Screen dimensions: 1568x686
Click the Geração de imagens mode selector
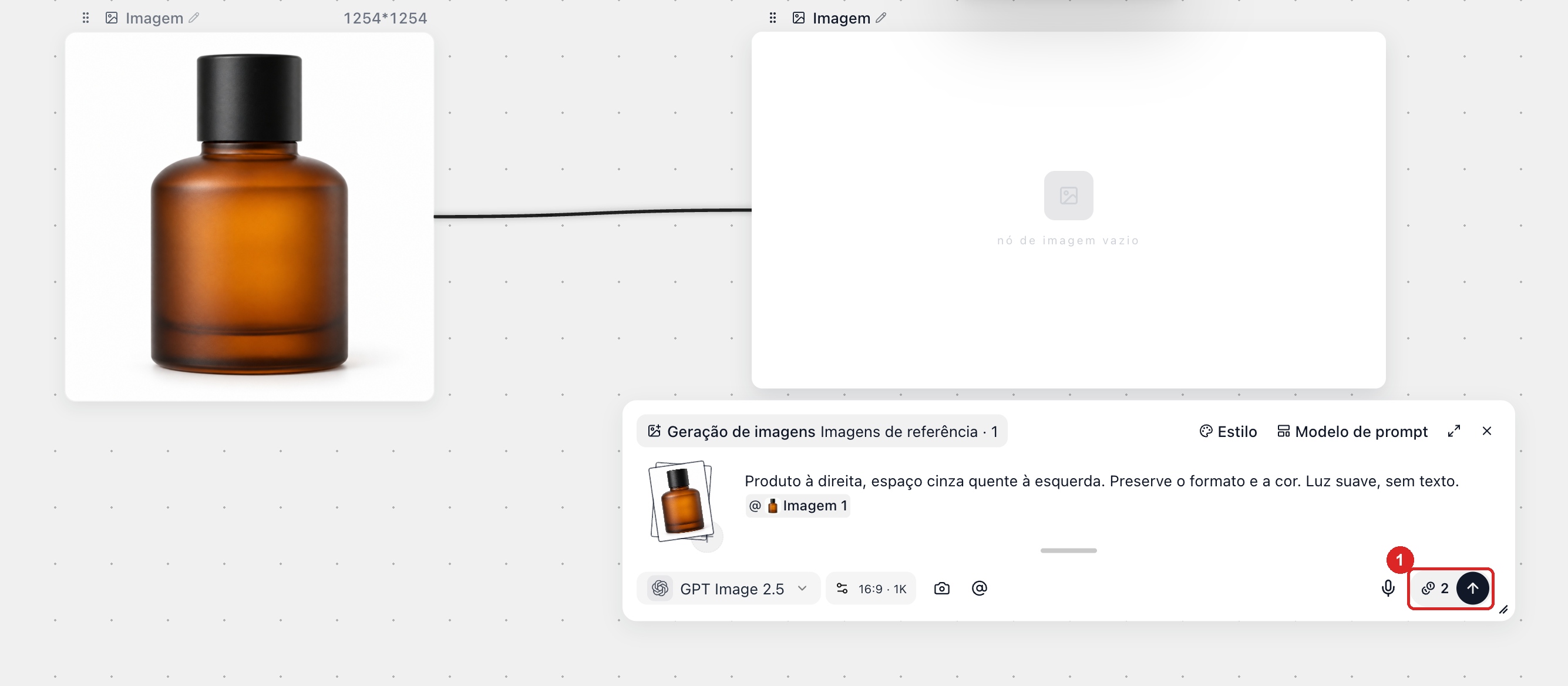click(x=822, y=432)
